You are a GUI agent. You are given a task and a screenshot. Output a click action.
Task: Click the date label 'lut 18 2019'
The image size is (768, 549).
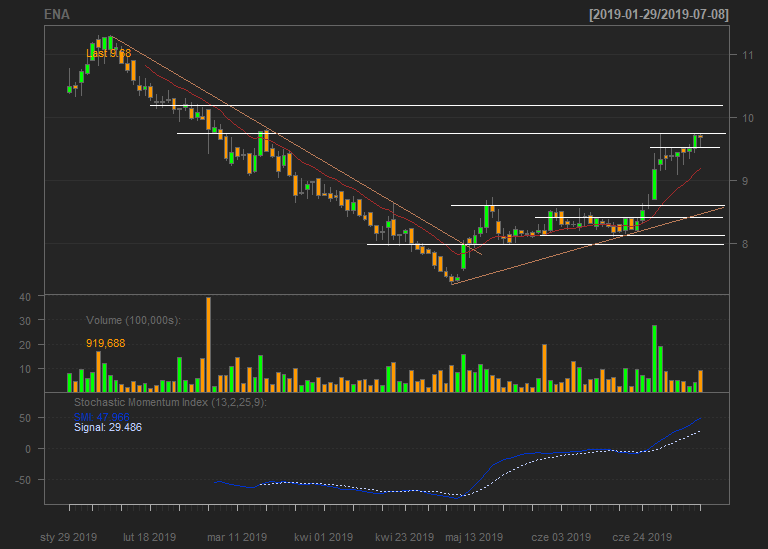149,537
